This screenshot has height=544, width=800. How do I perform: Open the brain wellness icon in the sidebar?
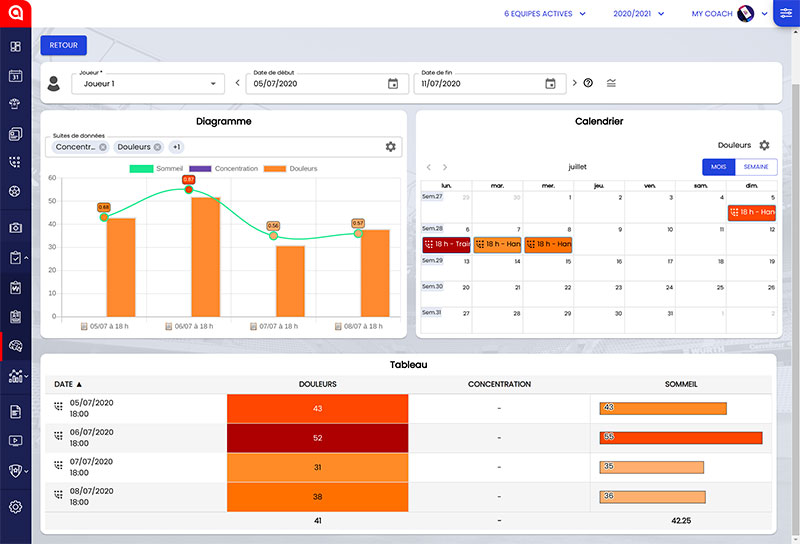tap(15, 346)
